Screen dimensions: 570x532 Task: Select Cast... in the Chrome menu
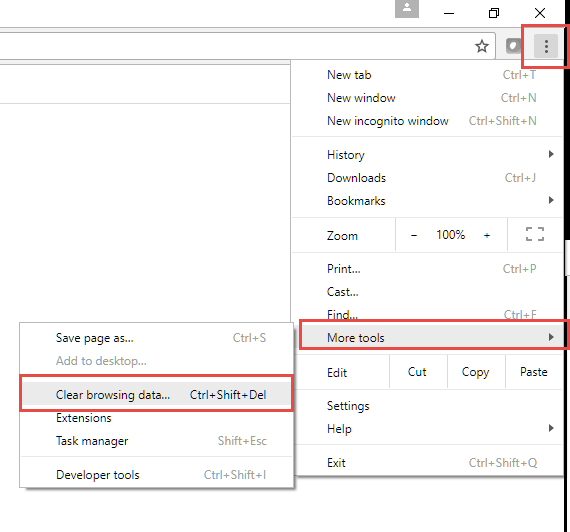428,292
